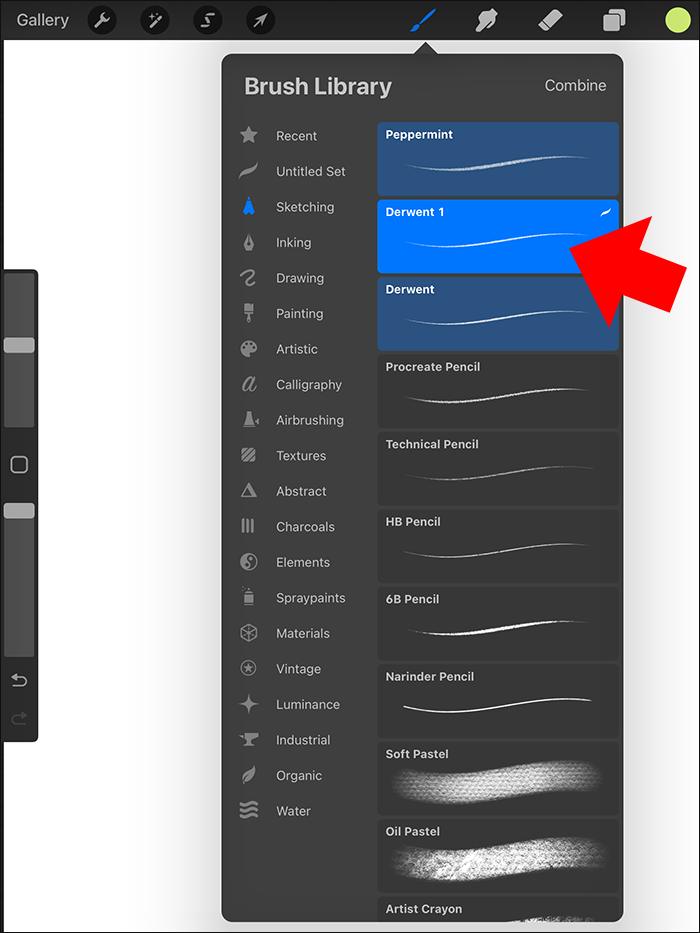Select the Sketching brush set
Screen dimensions: 700x933
303,207
